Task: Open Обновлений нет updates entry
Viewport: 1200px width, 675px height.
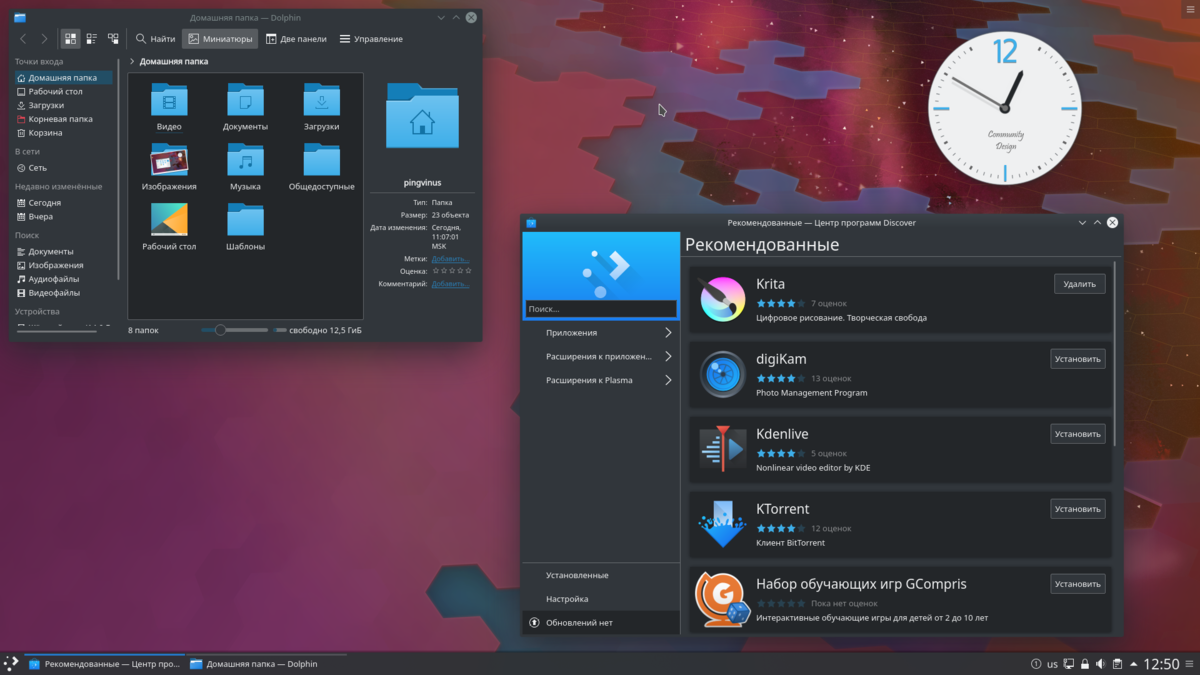Action: [601, 623]
